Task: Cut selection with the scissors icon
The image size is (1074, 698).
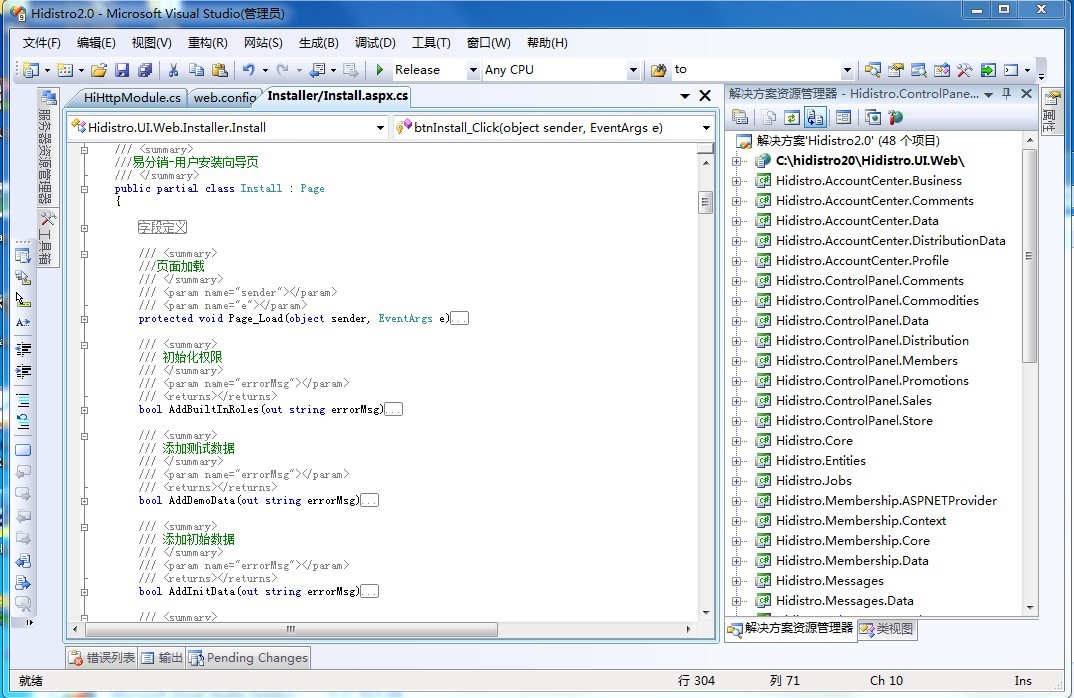Action: point(173,70)
